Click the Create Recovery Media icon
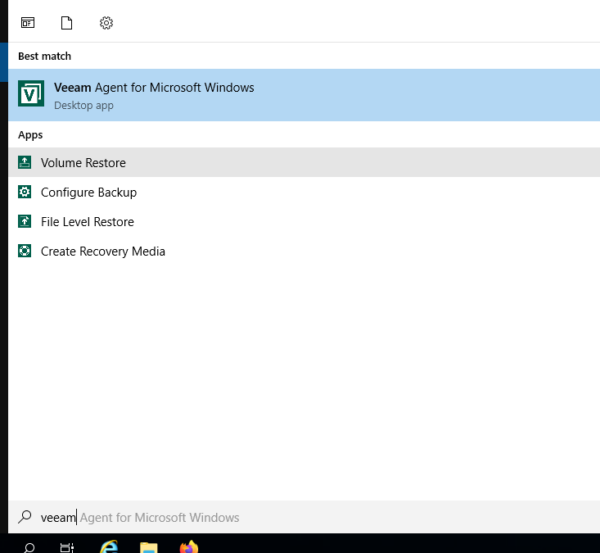 click(25, 251)
